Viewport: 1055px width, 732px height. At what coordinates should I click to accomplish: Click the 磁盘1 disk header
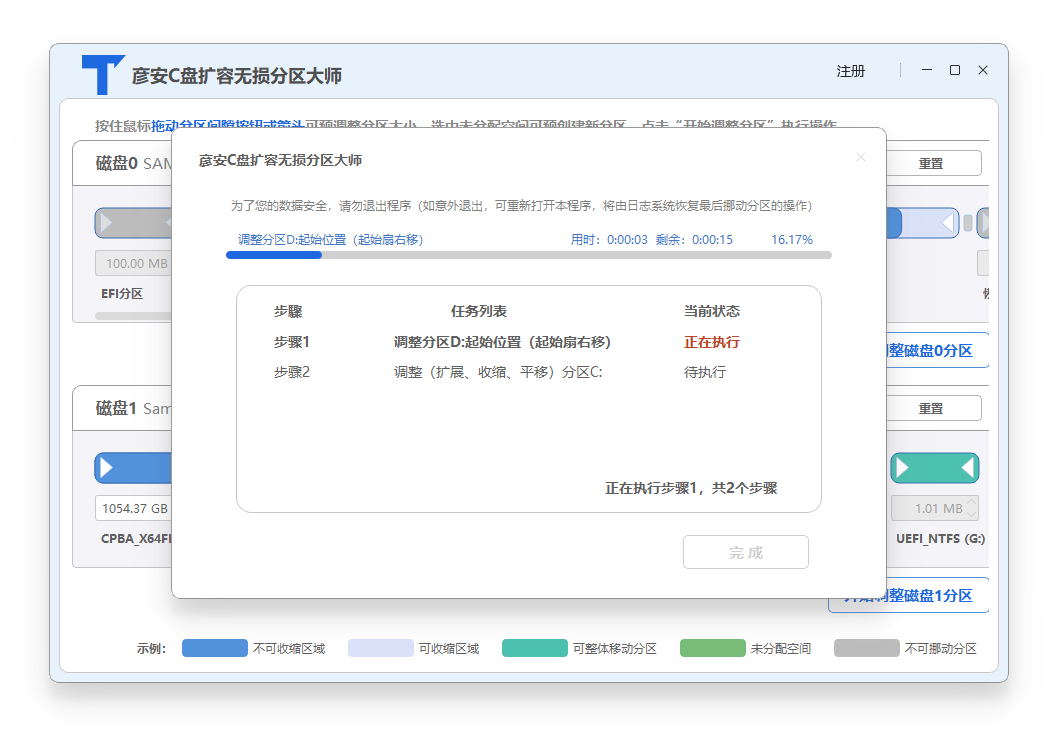[116, 408]
